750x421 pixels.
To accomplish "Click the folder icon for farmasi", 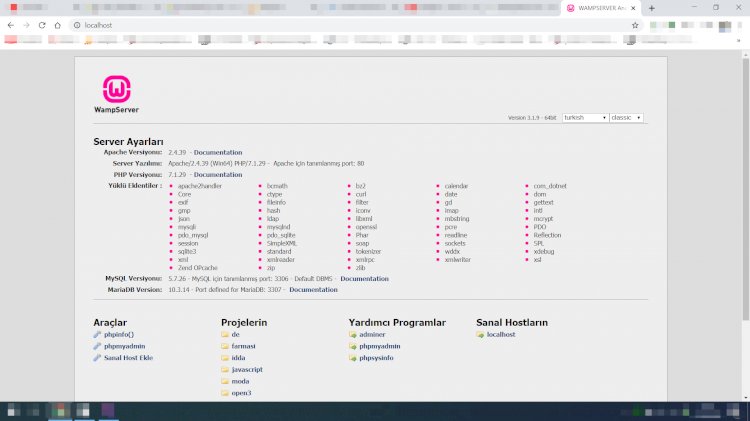I will (225, 346).
